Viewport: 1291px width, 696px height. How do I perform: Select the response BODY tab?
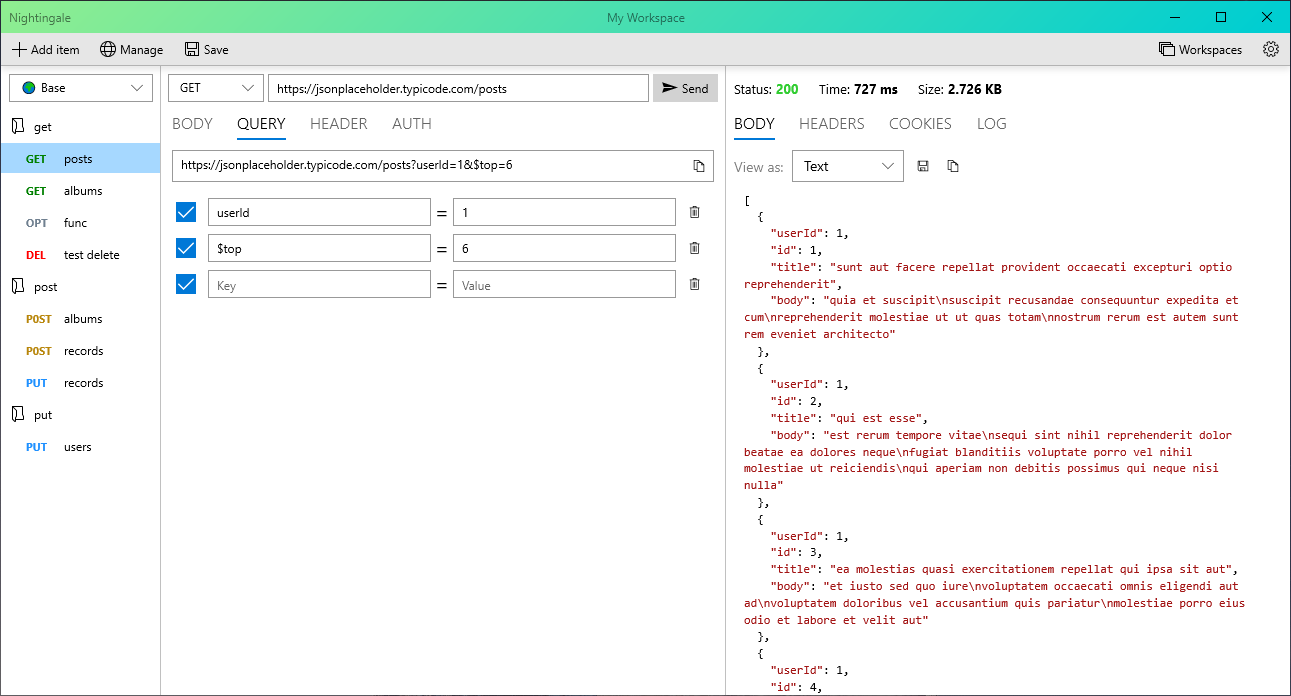754,124
